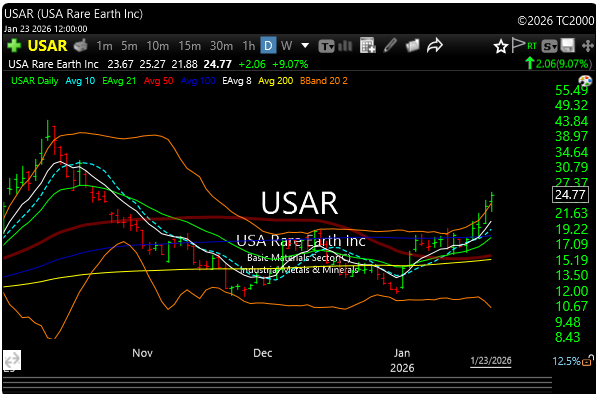Click the Dec label on the time axis
This screenshot has height=394, width=596.
pos(263,353)
